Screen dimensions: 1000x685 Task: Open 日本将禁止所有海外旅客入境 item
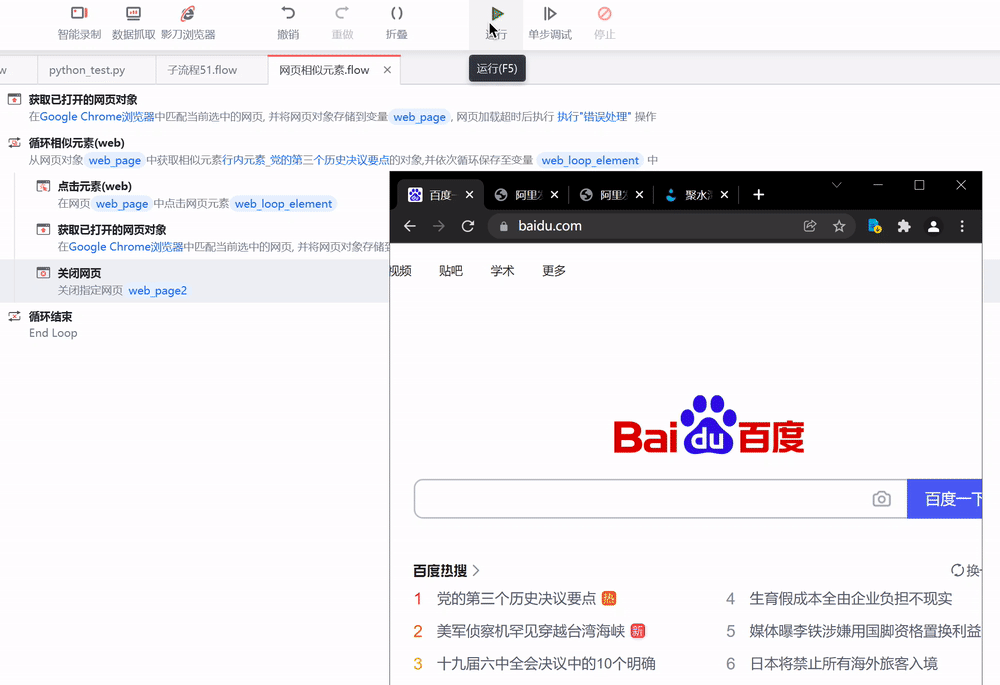pyautogui.click(x=843, y=663)
